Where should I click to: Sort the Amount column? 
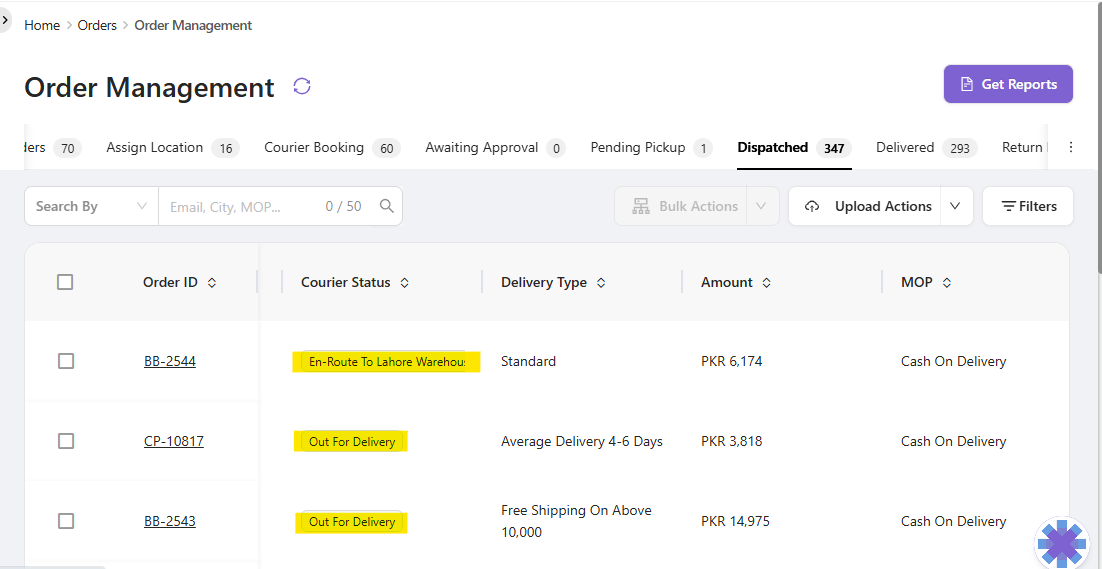[767, 283]
